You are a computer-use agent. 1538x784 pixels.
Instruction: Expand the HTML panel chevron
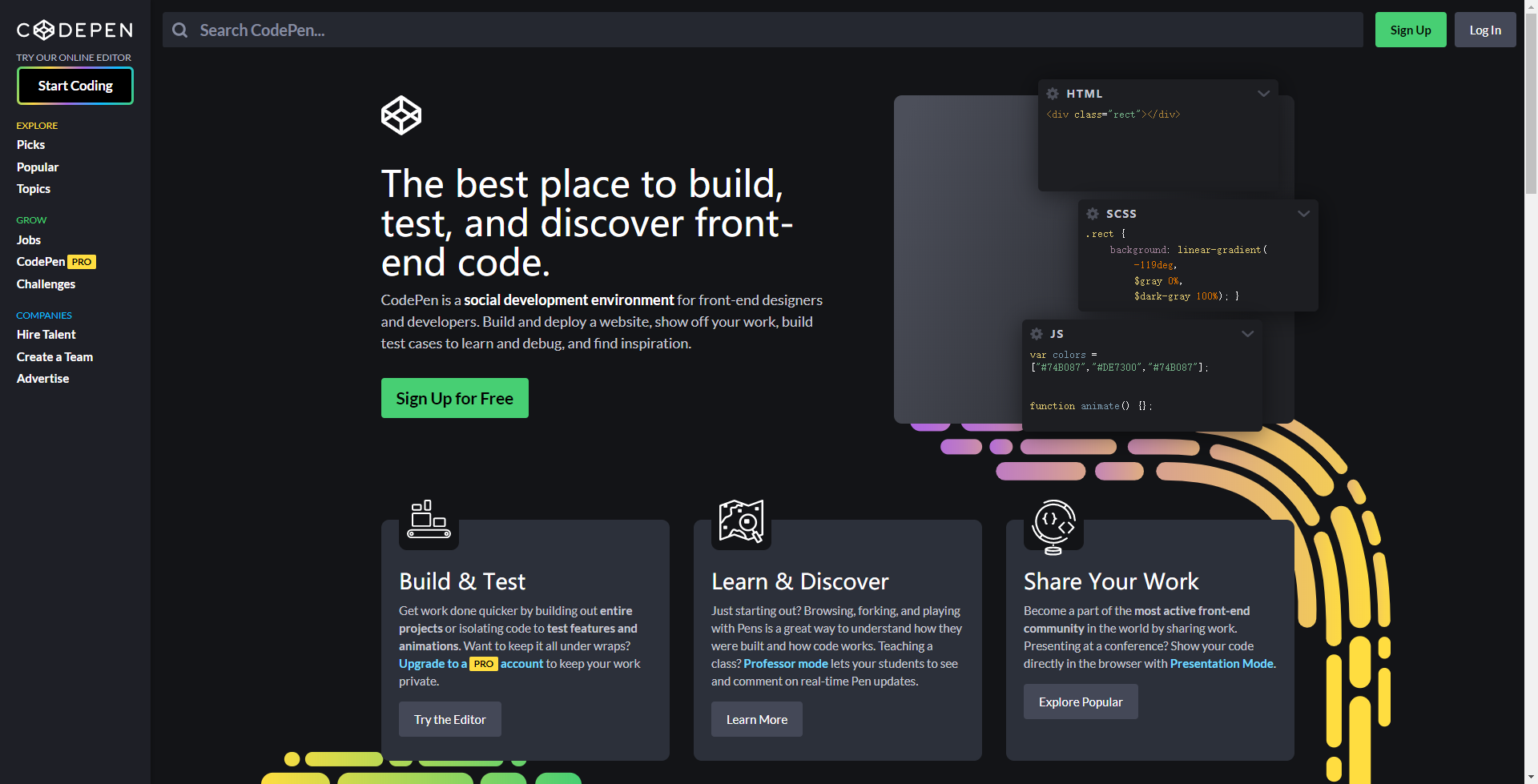1263,94
